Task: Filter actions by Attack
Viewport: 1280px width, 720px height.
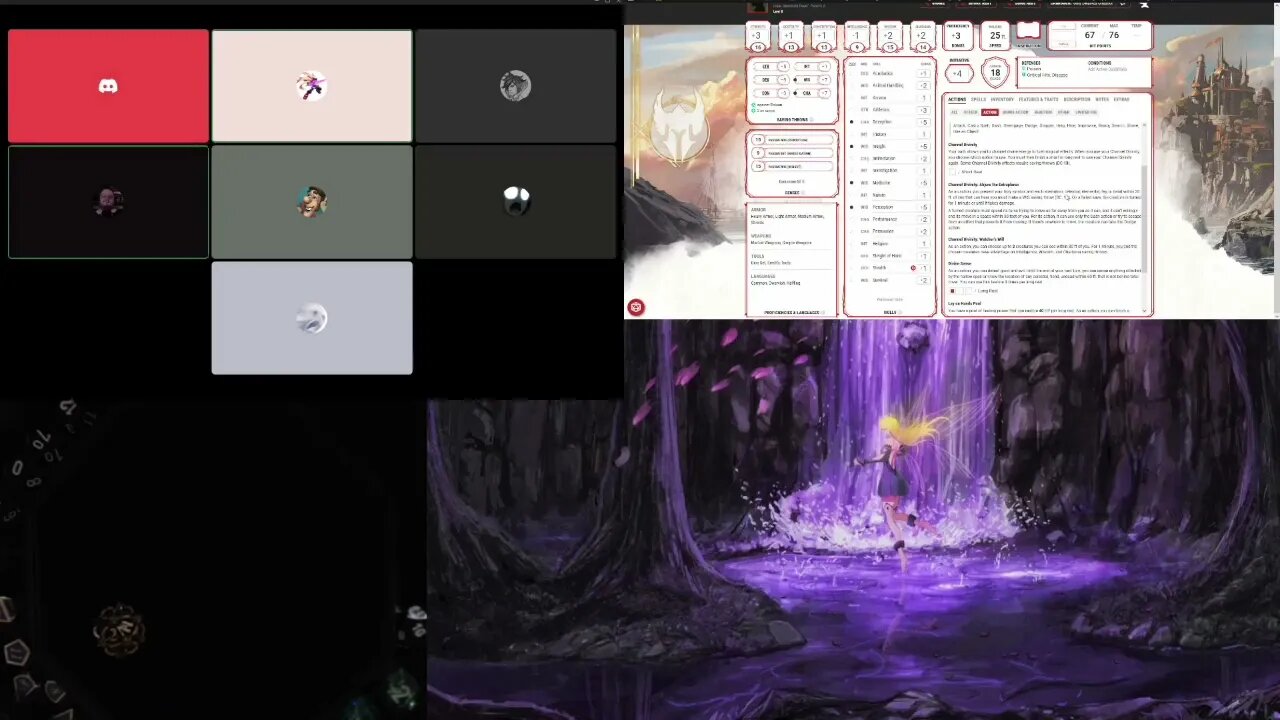Action: tap(970, 112)
